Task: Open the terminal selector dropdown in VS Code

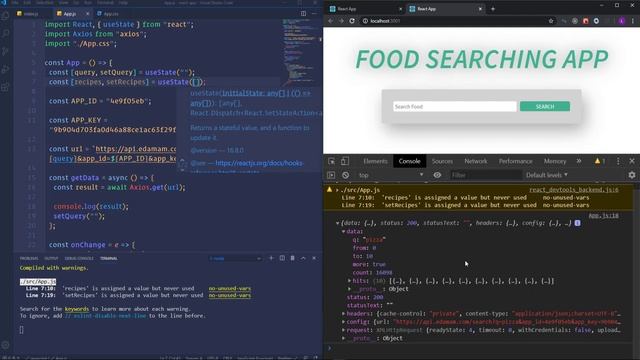Action: click(x=235, y=258)
